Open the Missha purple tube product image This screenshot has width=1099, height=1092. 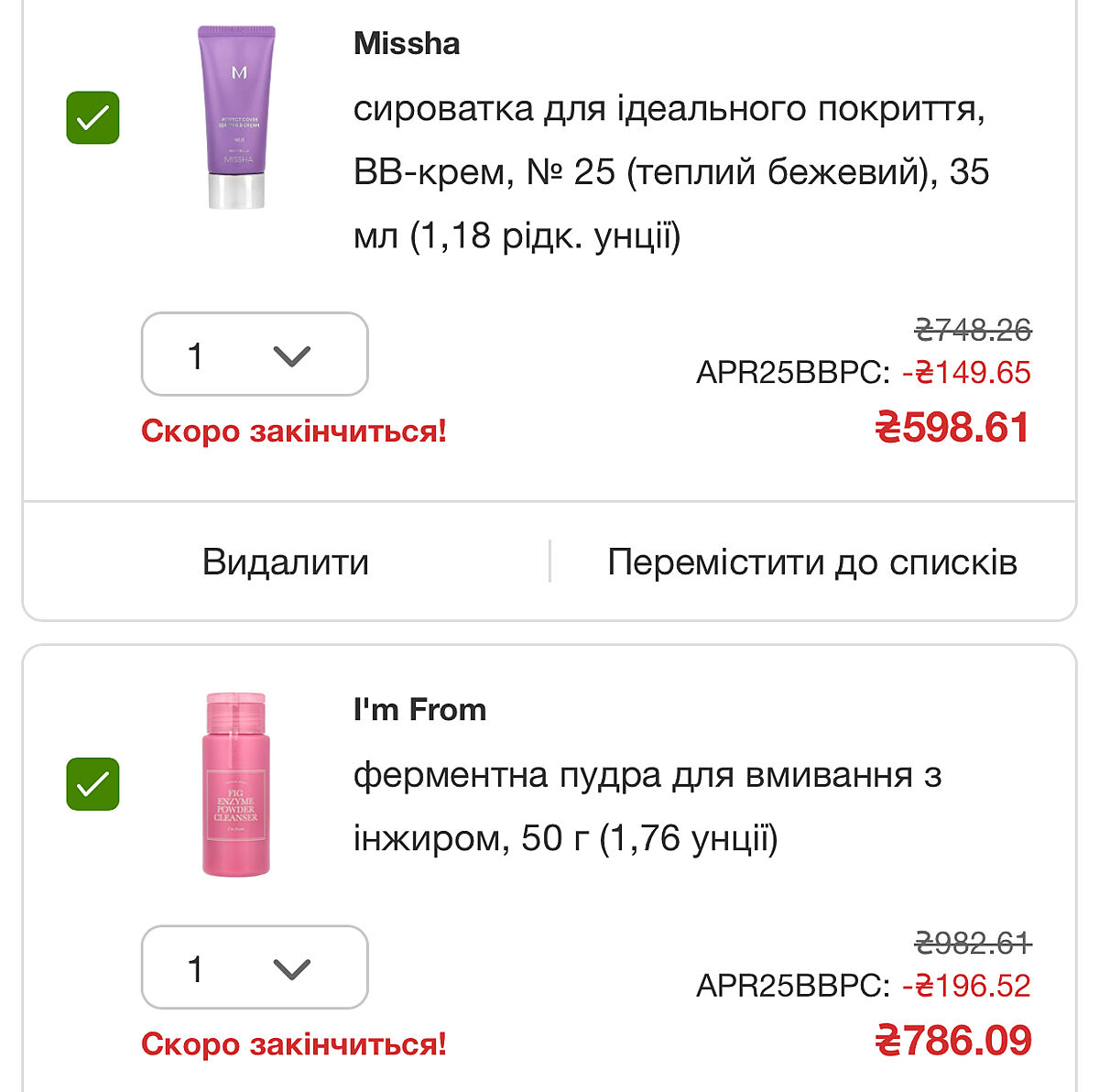point(237,117)
